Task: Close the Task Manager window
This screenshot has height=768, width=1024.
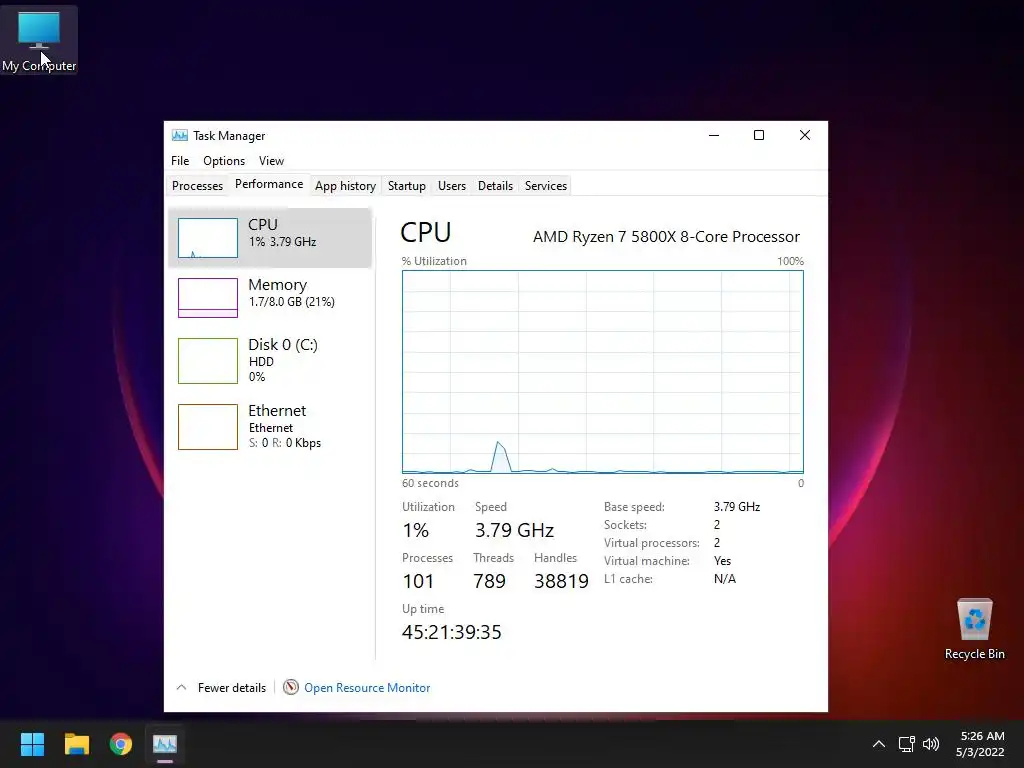Action: 805,135
